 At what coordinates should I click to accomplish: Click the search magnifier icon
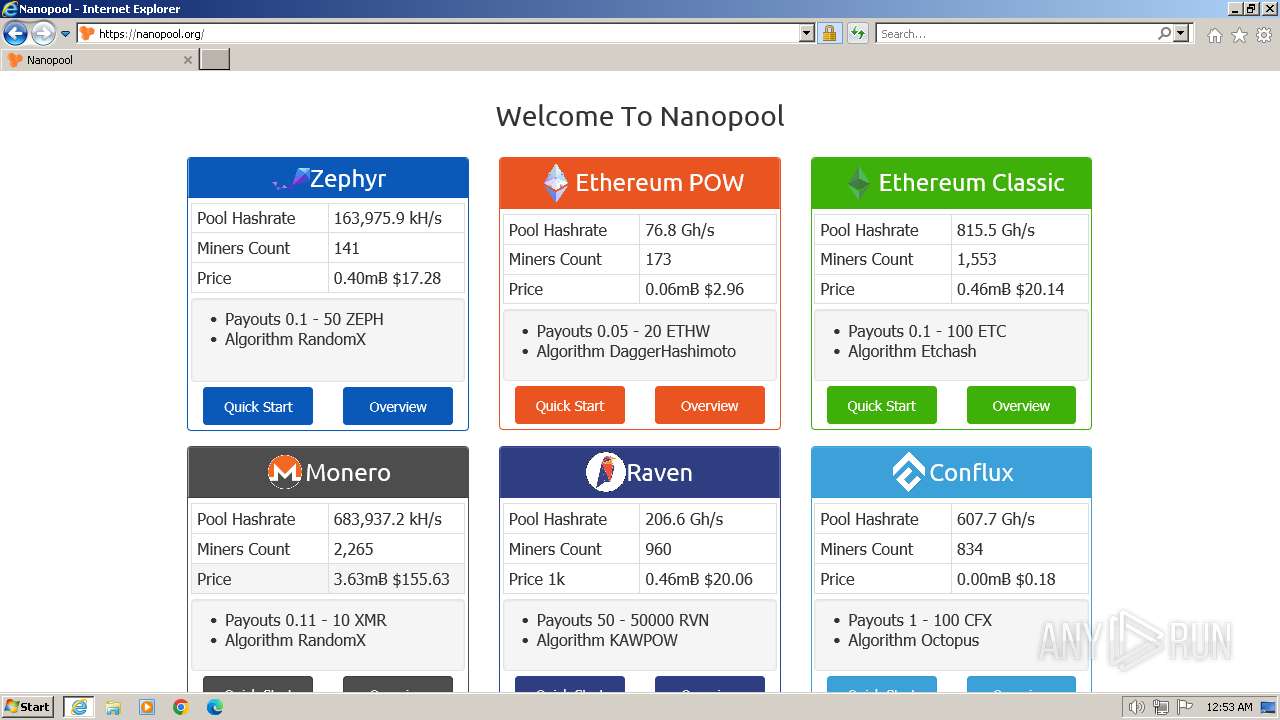[x=1164, y=34]
